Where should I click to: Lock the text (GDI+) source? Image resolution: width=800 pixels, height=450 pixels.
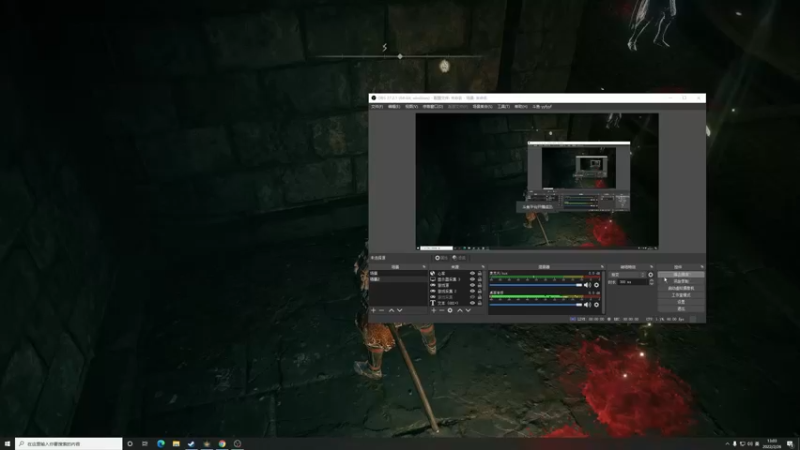pos(480,303)
